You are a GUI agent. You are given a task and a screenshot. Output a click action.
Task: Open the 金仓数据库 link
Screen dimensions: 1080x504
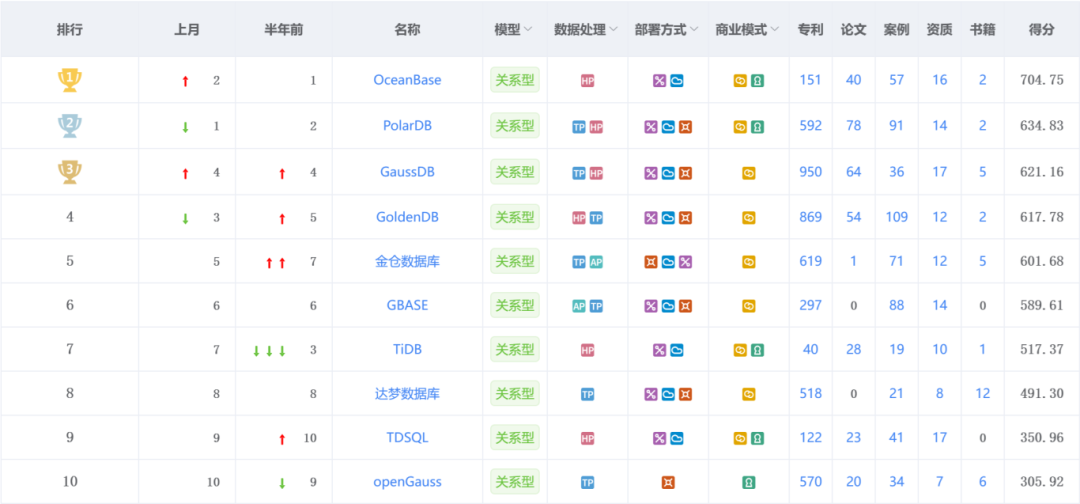(407, 261)
